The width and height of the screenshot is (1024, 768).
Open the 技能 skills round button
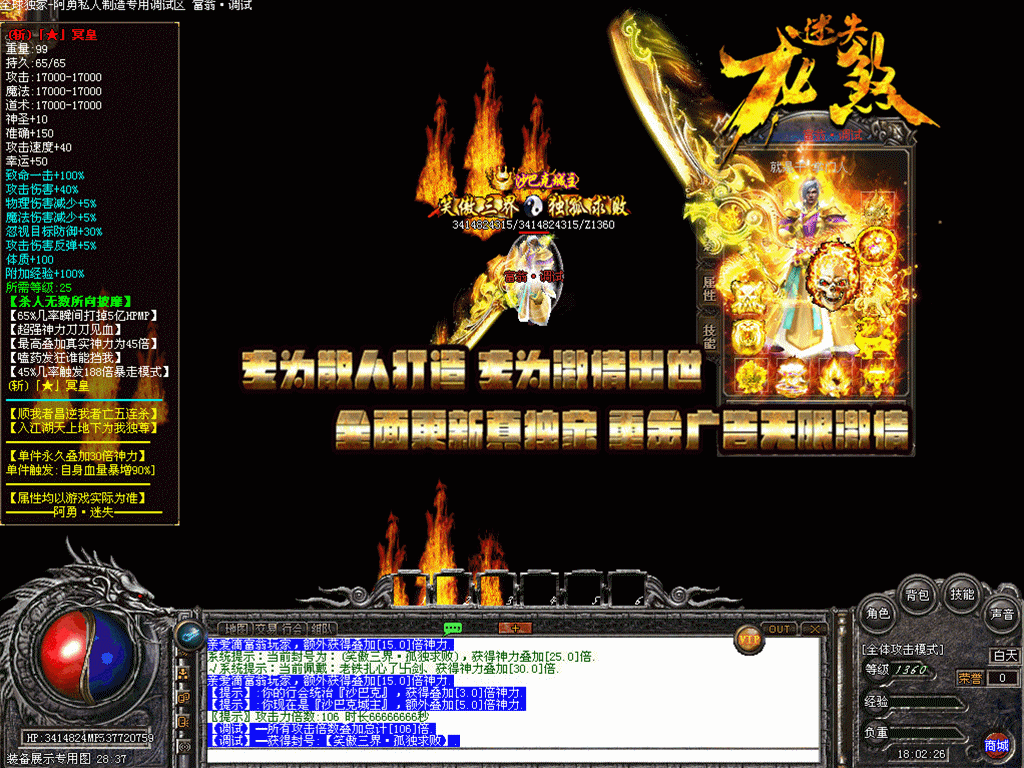tap(962, 594)
